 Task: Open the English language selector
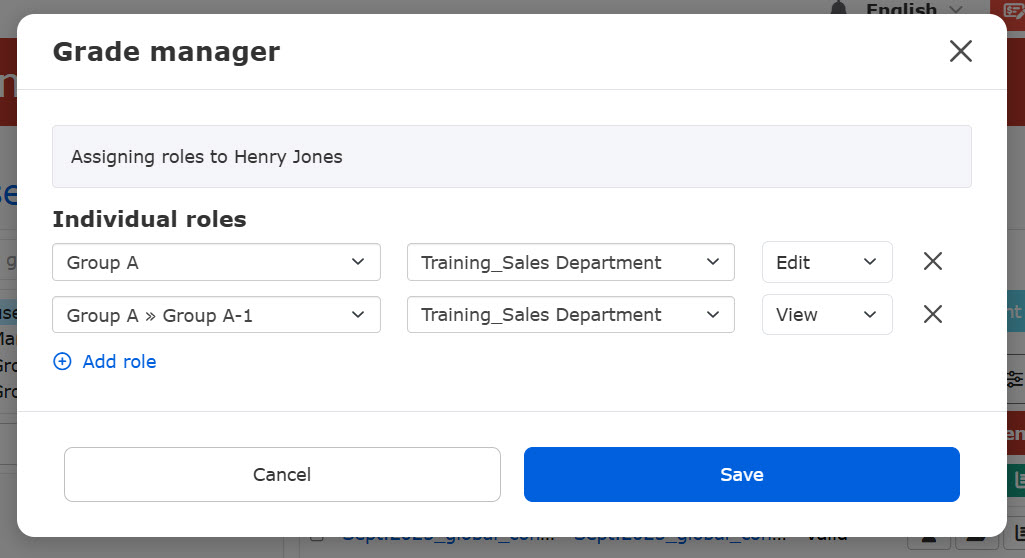pos(913,9)
